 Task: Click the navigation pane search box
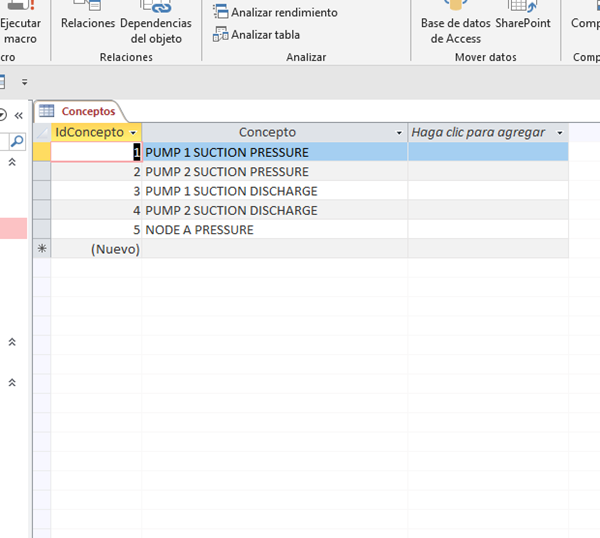pyautogui.click(x=4, y=141)
